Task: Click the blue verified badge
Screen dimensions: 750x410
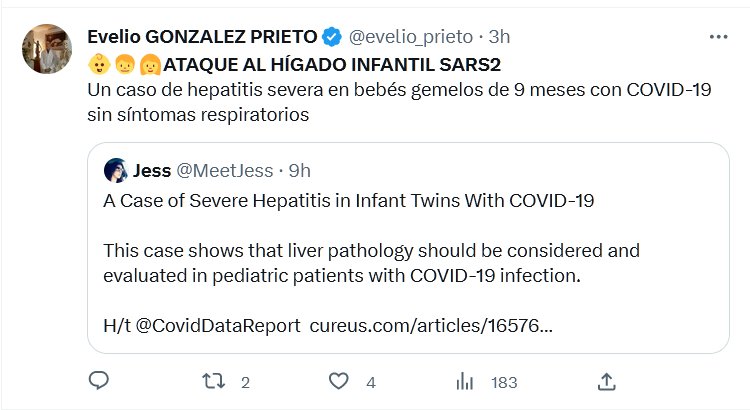Action: click(x=332, y=38)
